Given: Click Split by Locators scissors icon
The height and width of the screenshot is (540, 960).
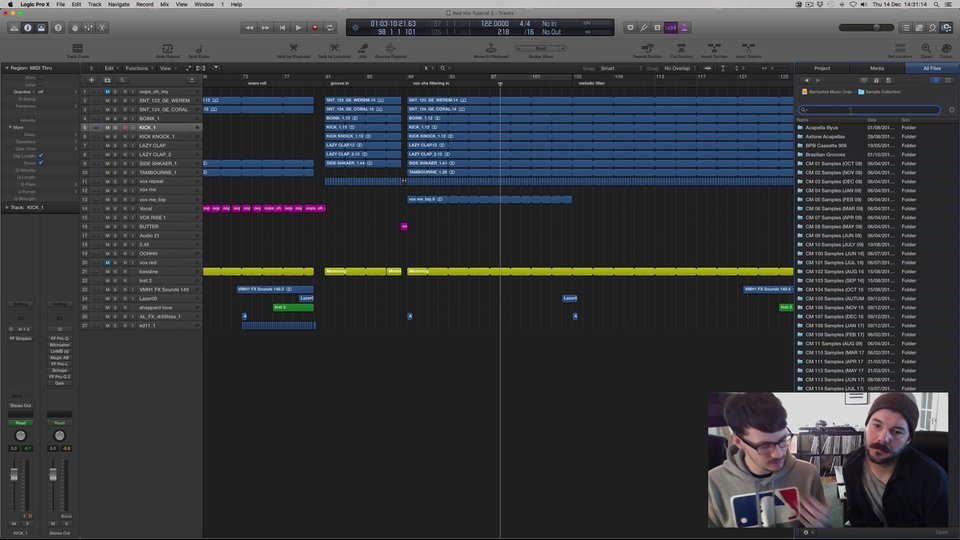Looking at the screenshot, I should 334,48.
